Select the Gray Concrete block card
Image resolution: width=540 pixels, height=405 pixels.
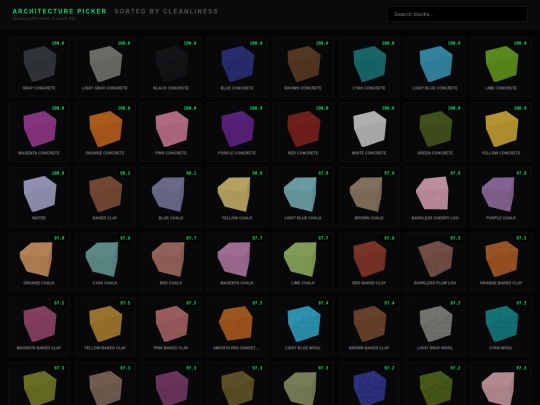39,67
